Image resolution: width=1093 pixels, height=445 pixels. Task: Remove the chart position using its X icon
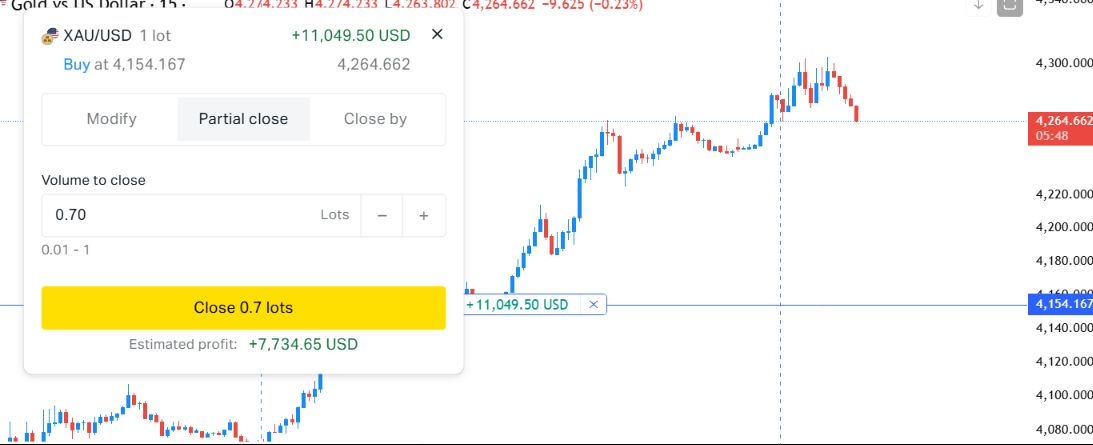point(593,305)
